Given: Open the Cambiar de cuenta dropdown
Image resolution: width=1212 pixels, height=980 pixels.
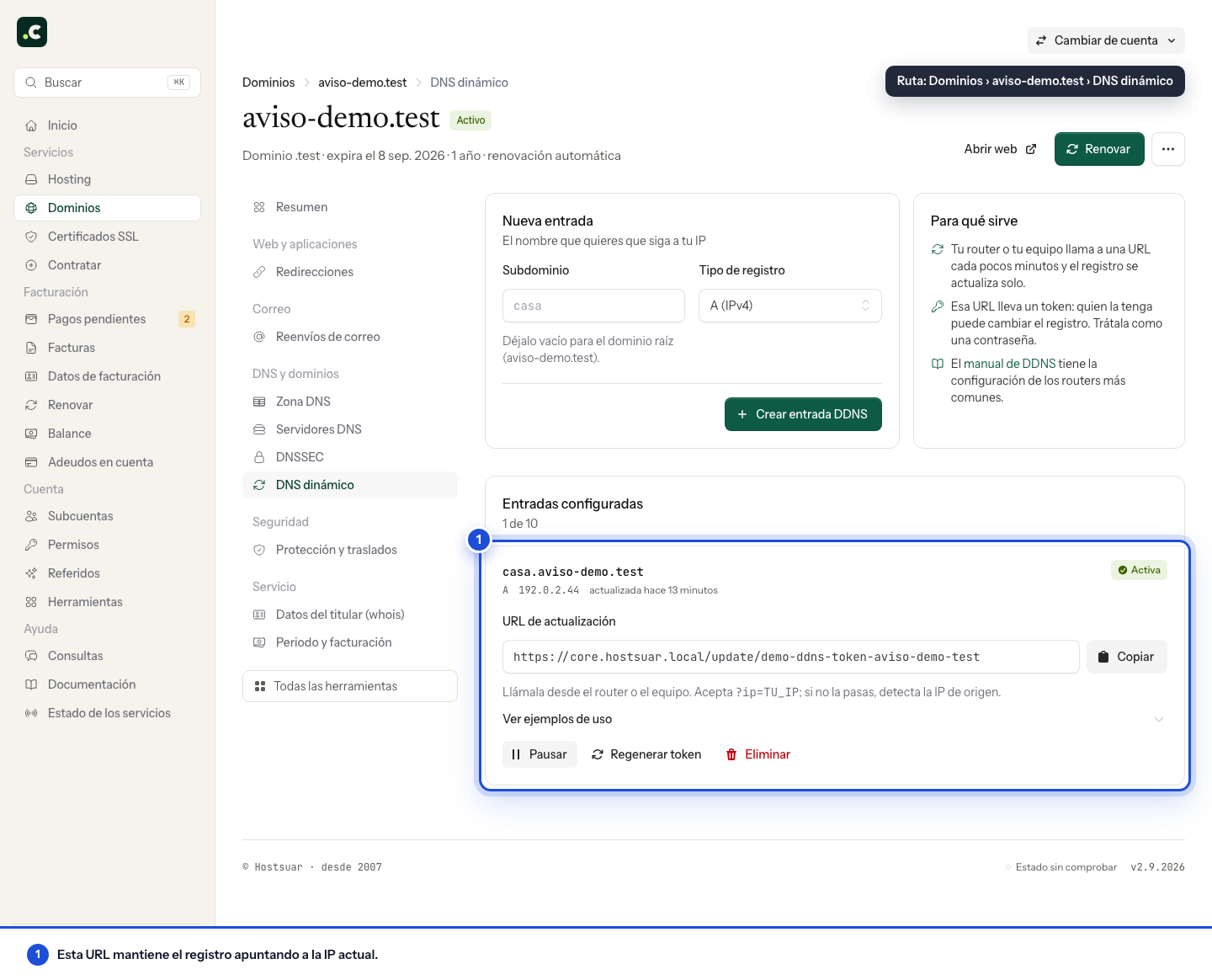Looking at the screenshot, I should tap(1106, 40).
